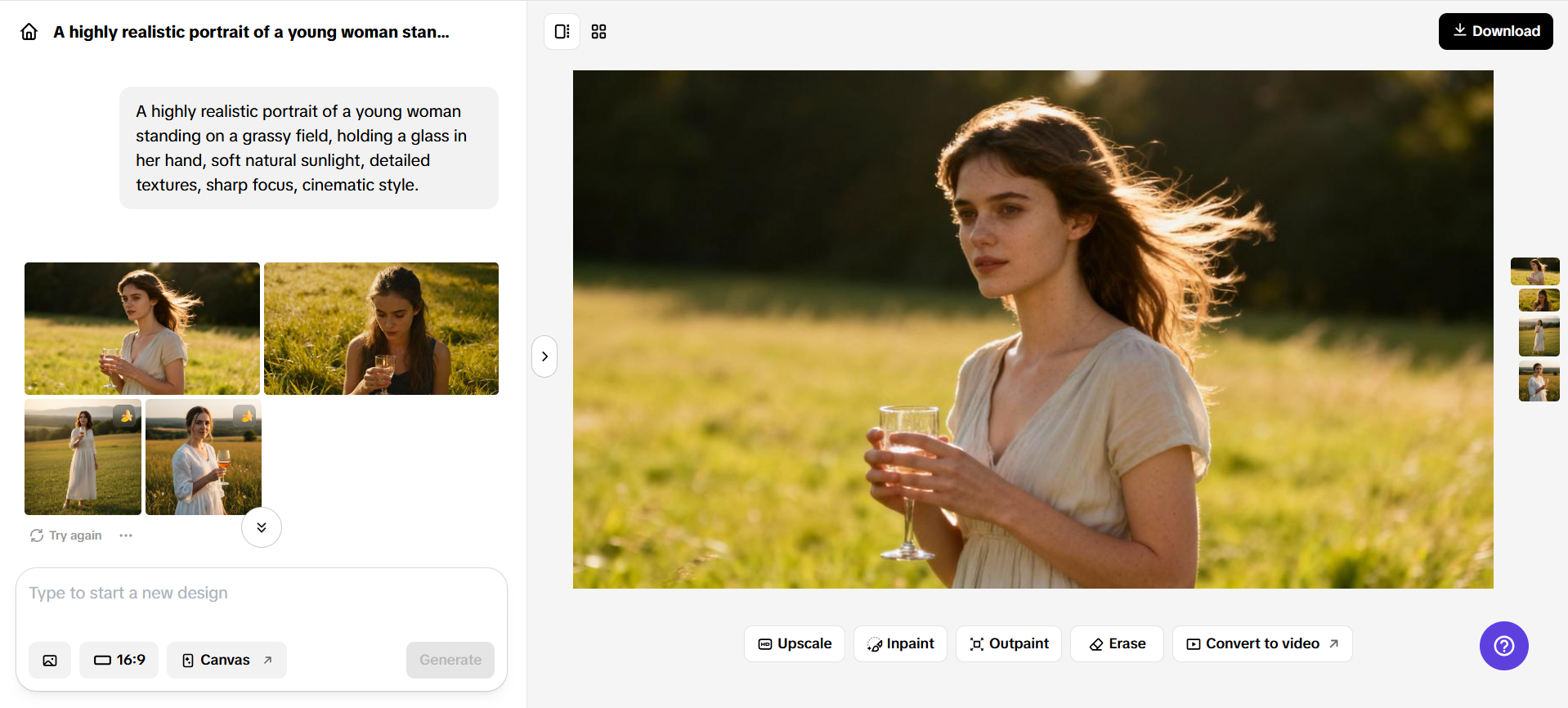Screen dimensions: 1568x708
Task: Pick the first thumbnail in right strip
Action: [x=1535, y=271]
